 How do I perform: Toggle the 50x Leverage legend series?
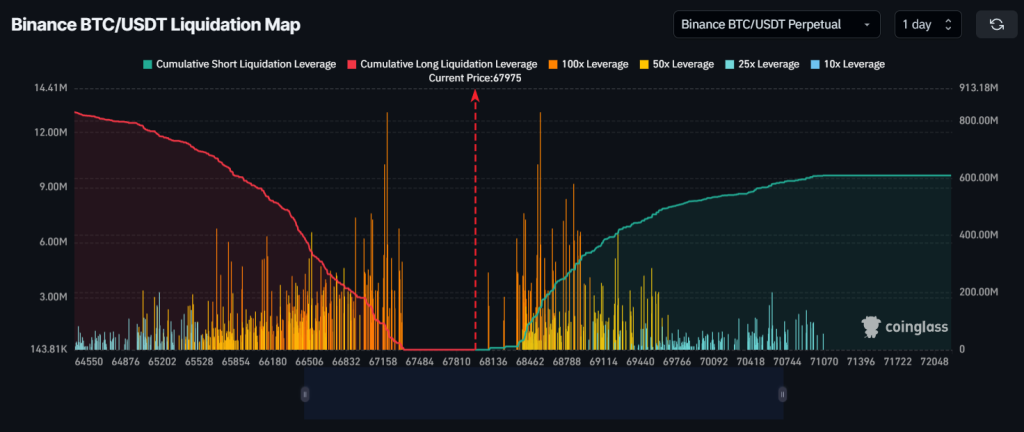pyautogui.click(x=677, y=64)
